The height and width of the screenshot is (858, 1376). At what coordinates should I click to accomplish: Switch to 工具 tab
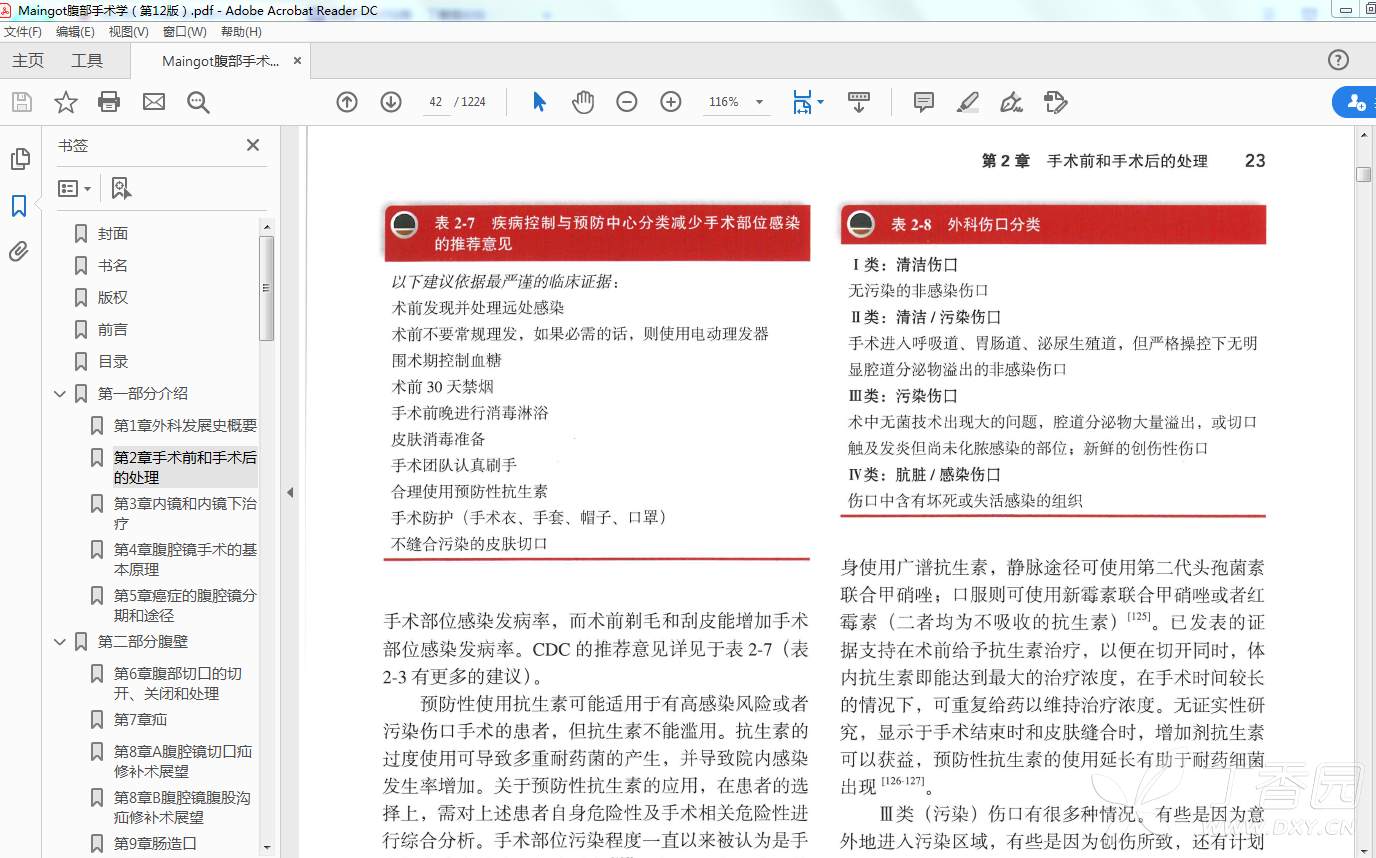click(x=87, y=61)
